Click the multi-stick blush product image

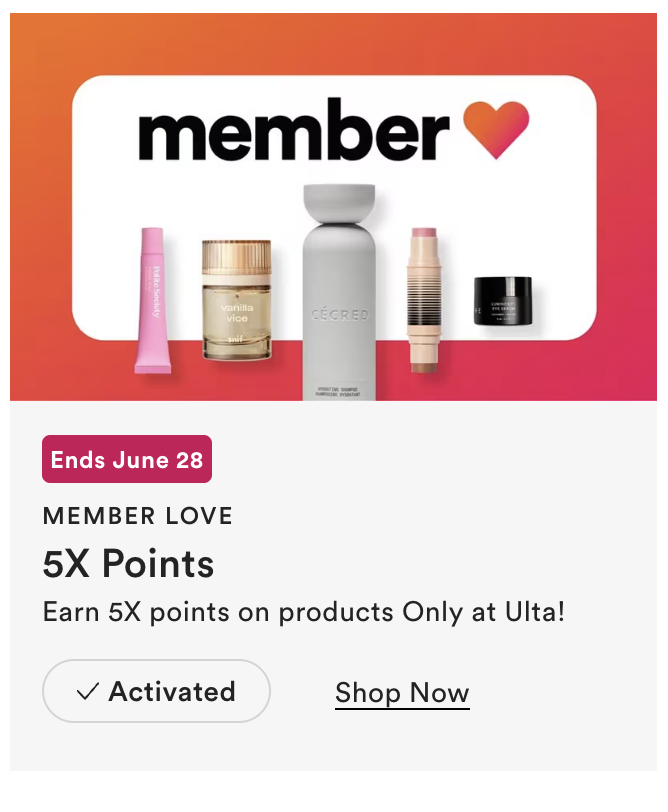tap(424, 300)
